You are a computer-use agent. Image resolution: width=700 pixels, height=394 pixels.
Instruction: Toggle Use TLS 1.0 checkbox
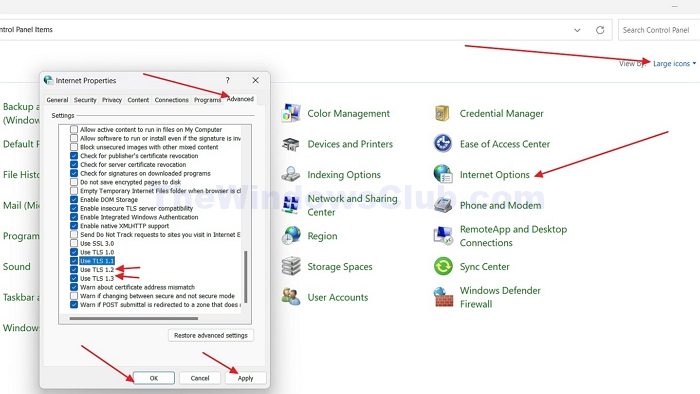74,252
